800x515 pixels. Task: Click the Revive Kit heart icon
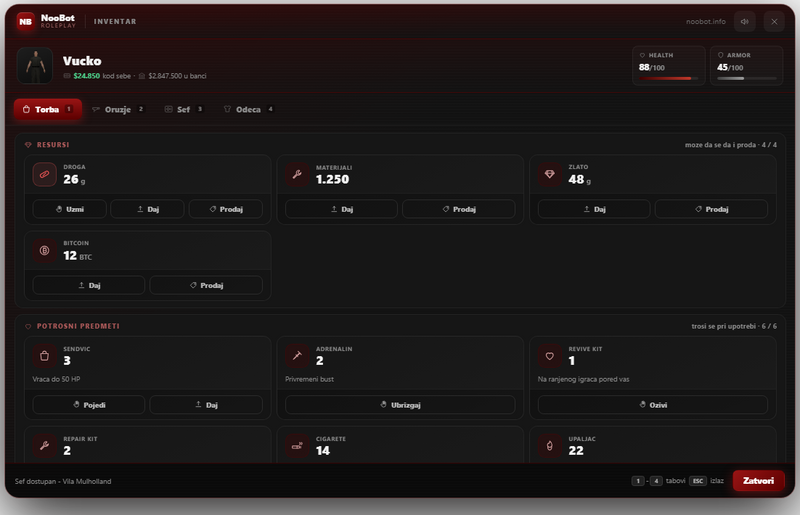click(549, 356)
